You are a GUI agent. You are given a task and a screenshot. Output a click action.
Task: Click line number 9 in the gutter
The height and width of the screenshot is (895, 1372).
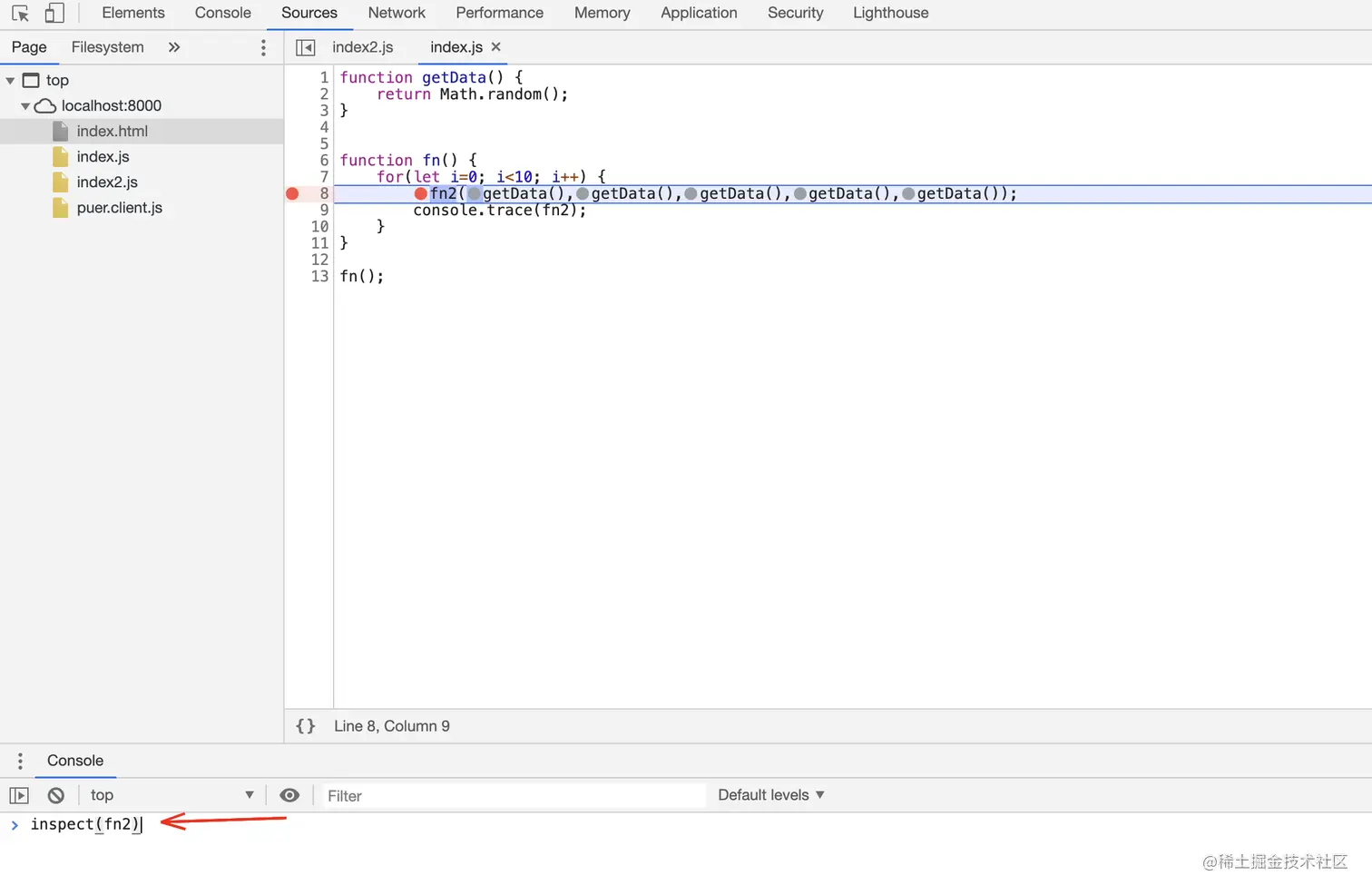(x=324, y=210)
